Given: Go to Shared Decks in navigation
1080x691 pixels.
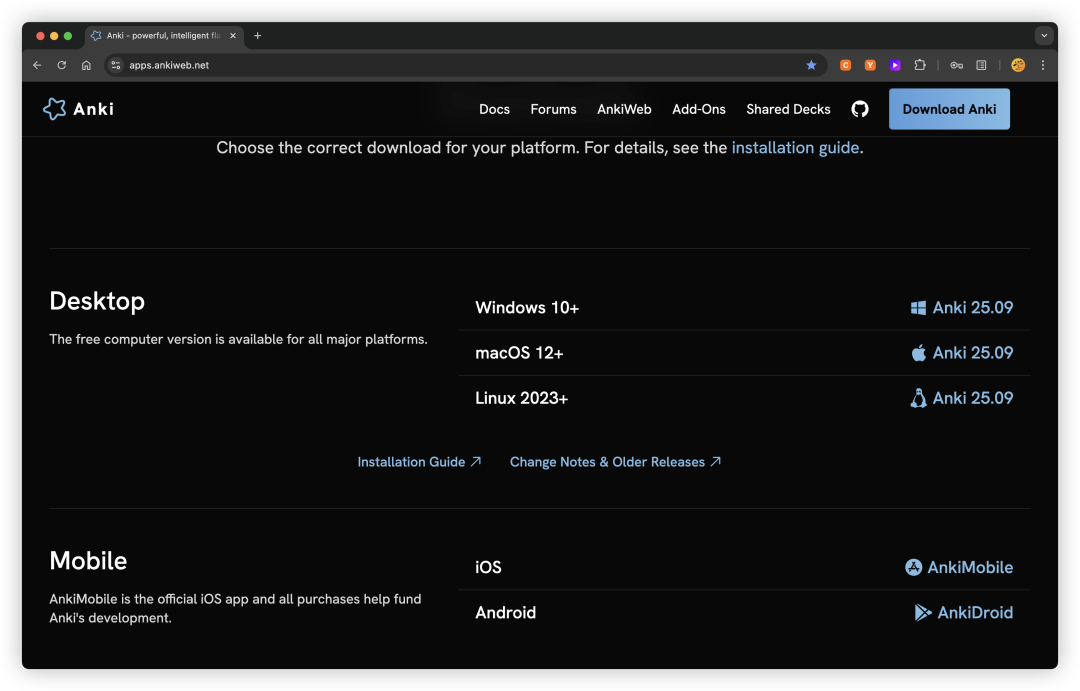Looking at the screenshot, I should tap(788, 109).
